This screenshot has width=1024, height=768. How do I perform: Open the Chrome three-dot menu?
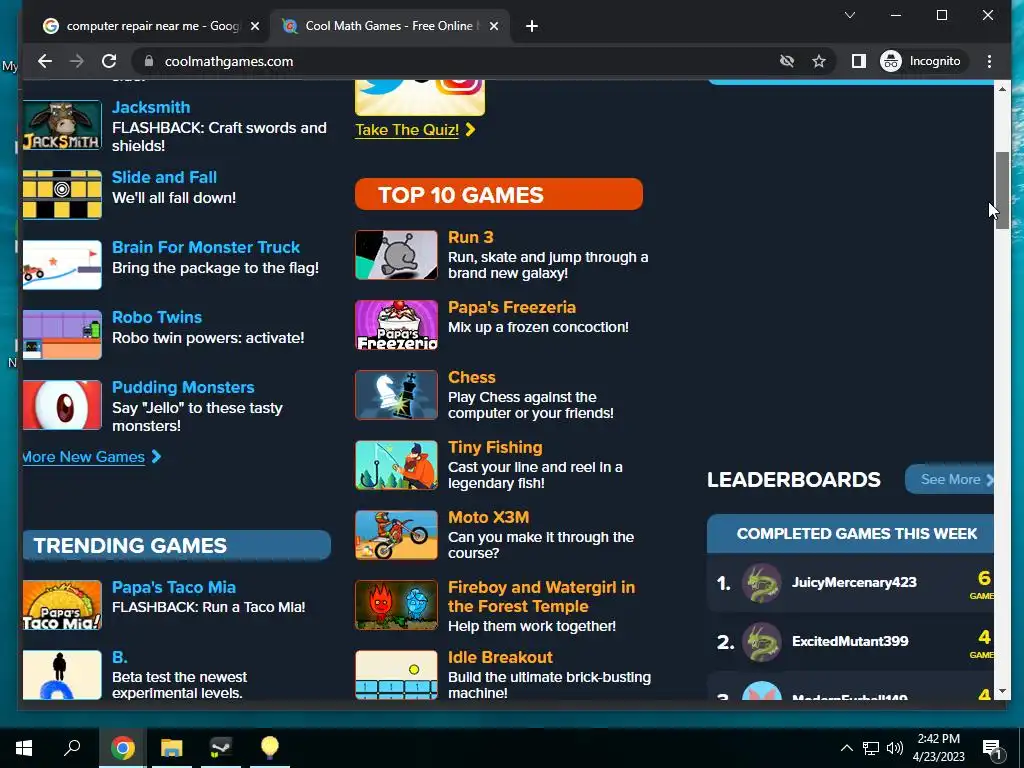[989, 61]
